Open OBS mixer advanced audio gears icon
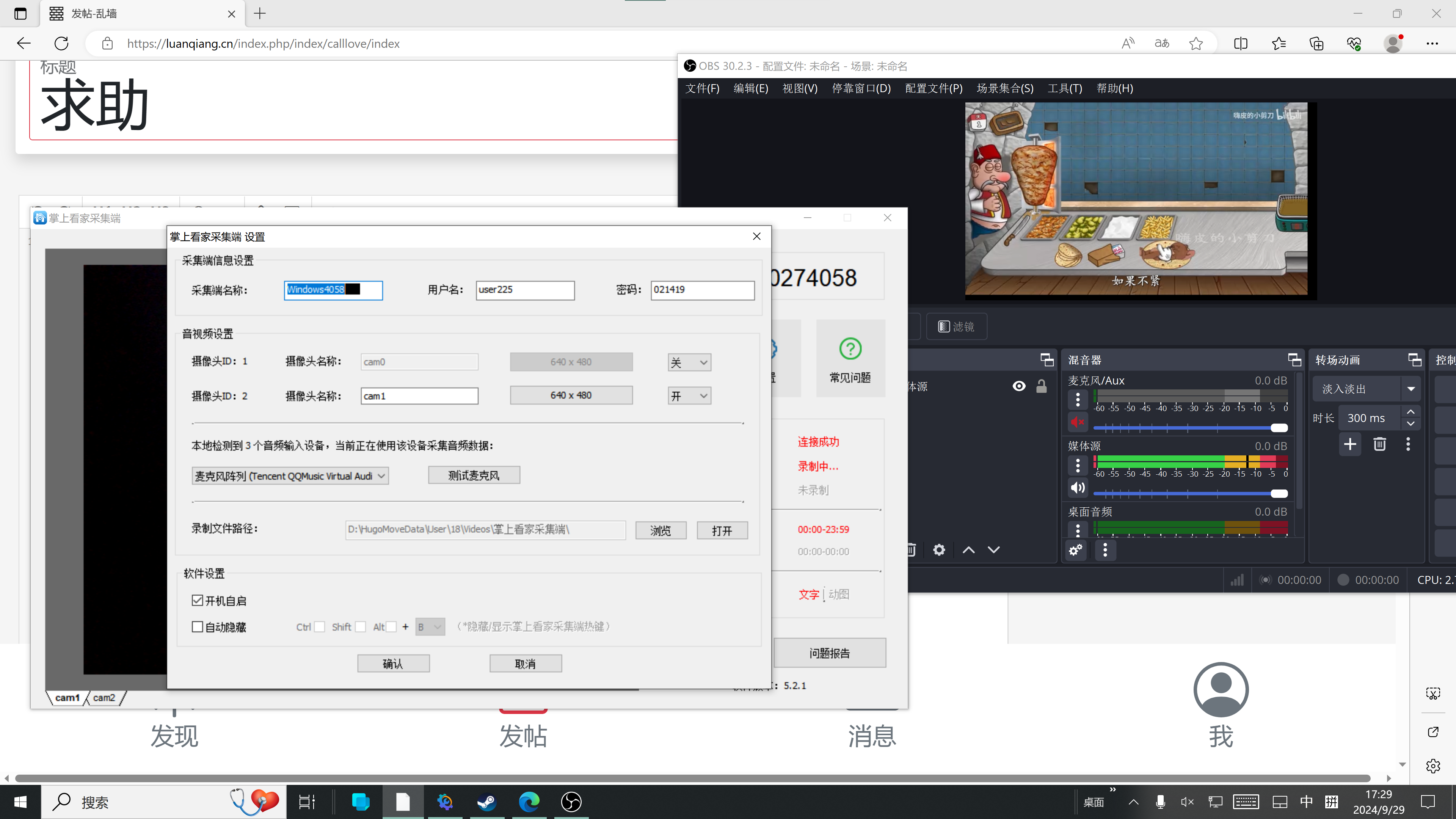This screenshot has height=819, width=1456. [1075, 549]
